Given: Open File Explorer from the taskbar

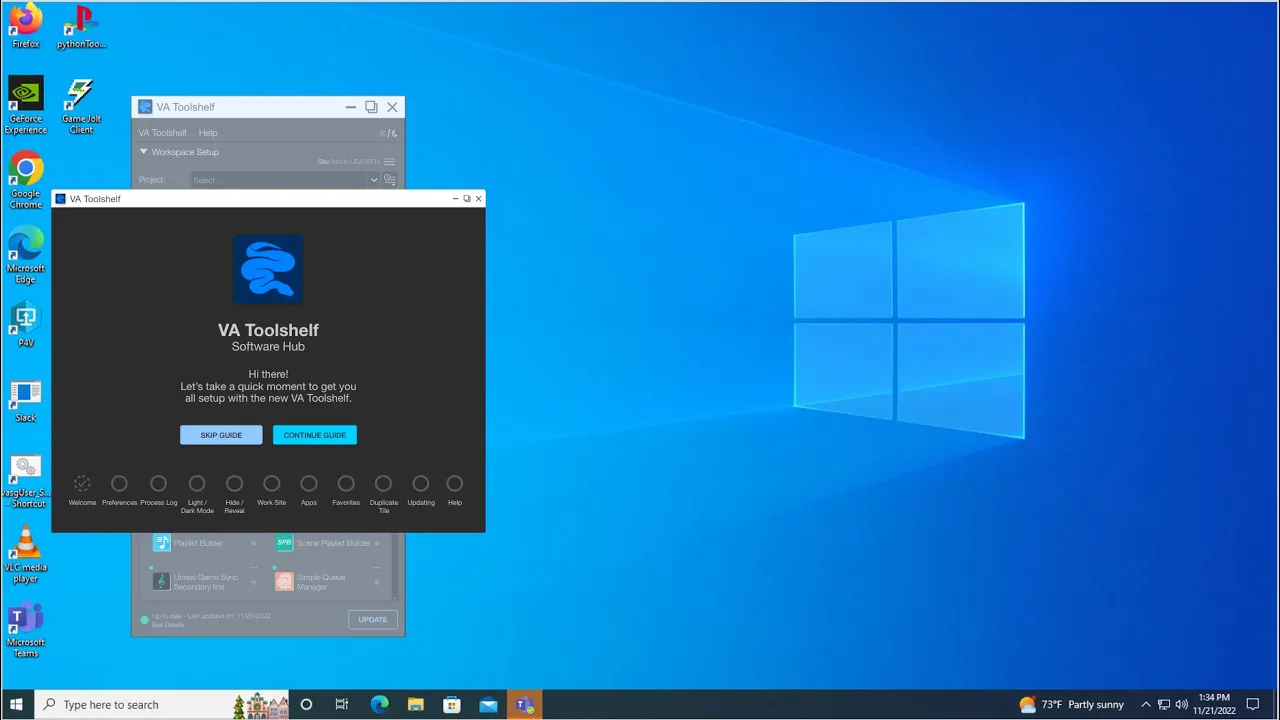Looking at the screenshot, I should [x=415, y=704].
